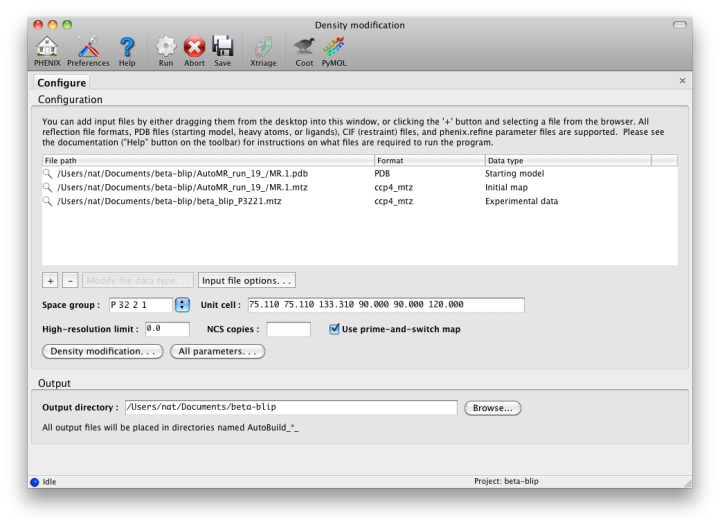This screenshot has width=720, height=526.
Task: Save using the floppy disk icon
Action: click(222, 47)
